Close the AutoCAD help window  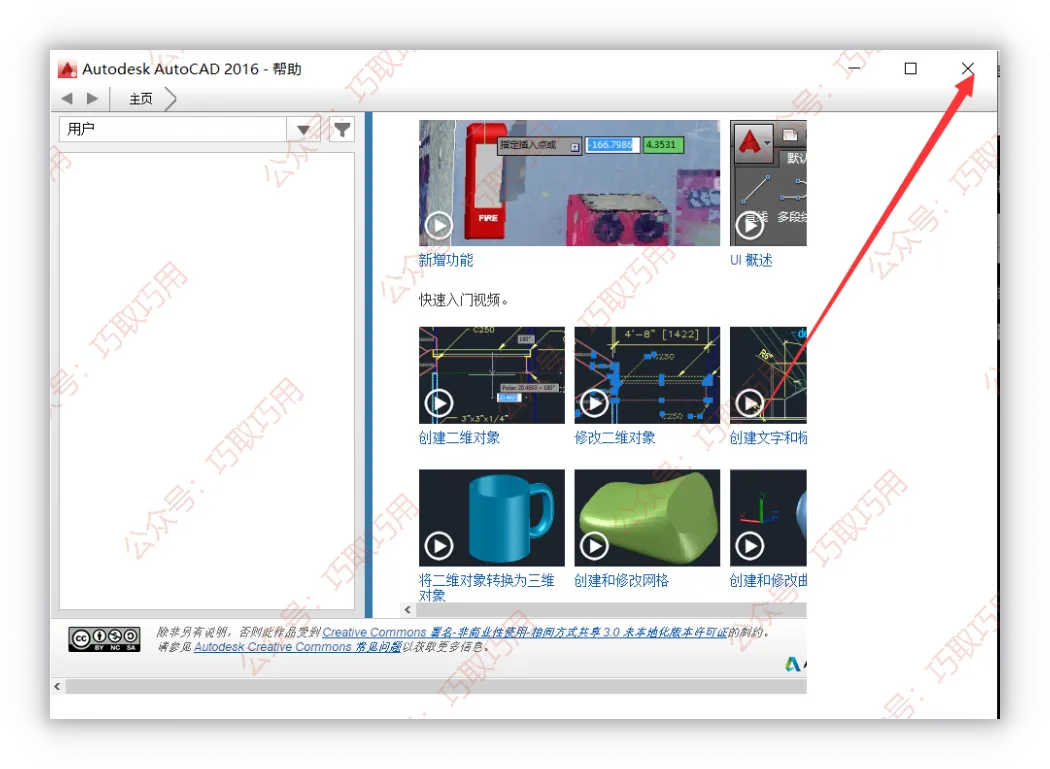tap(968, 68)
